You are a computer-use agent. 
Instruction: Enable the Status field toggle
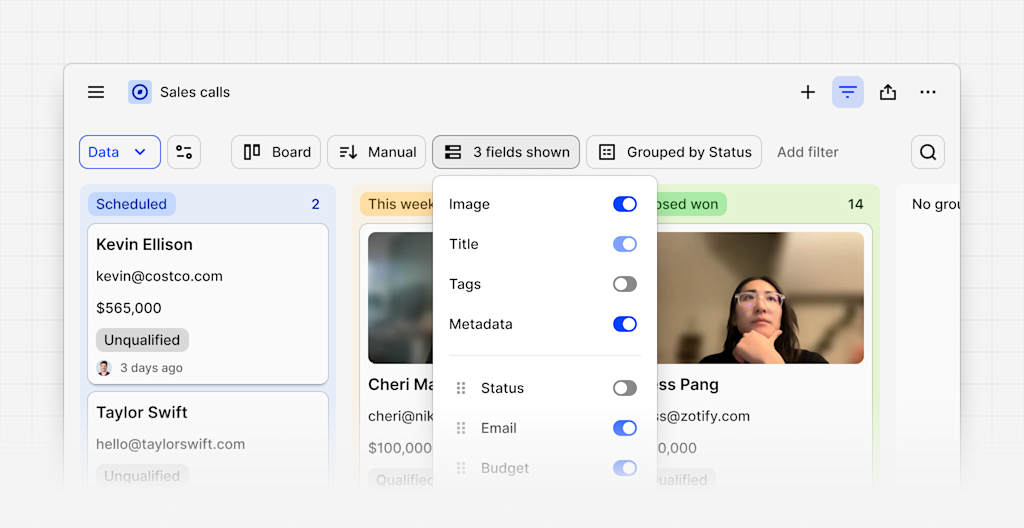pos(625,388)
